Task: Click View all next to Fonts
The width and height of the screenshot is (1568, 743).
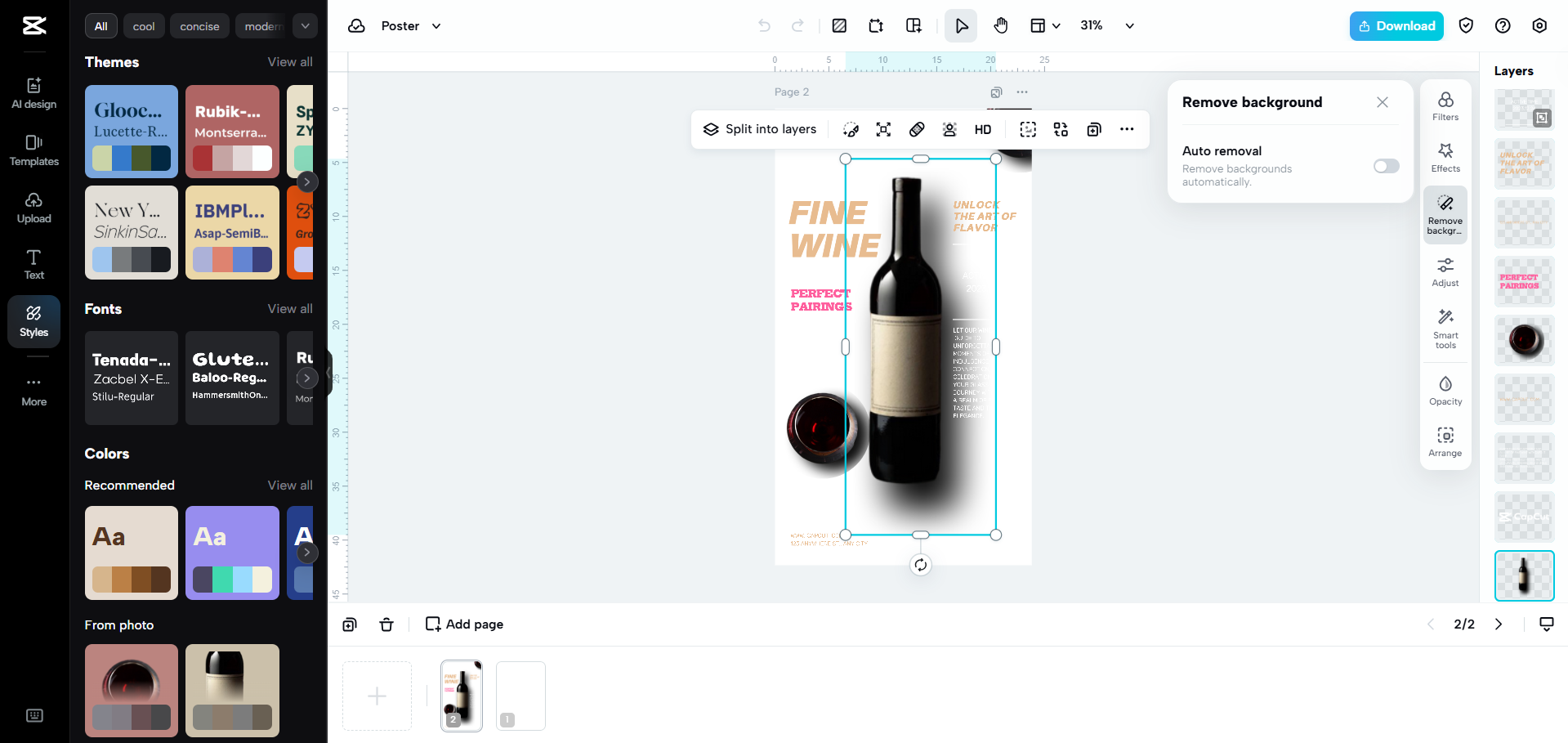Action: 290,308
